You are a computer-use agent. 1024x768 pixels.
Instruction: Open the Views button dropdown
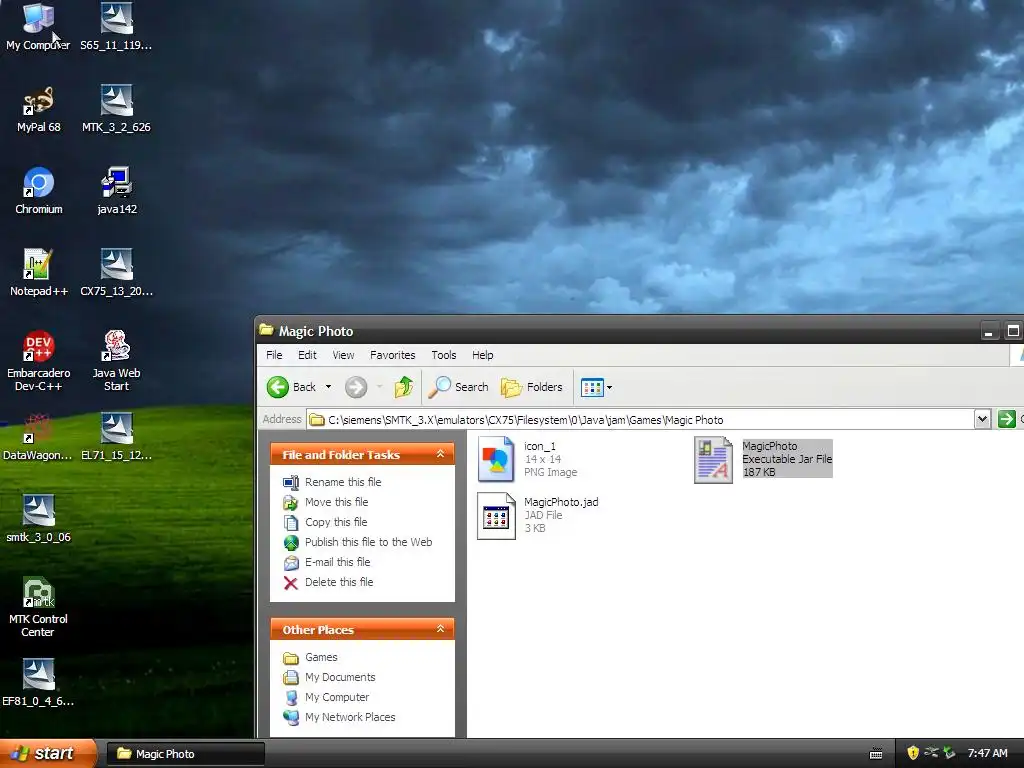coord(596,387)
